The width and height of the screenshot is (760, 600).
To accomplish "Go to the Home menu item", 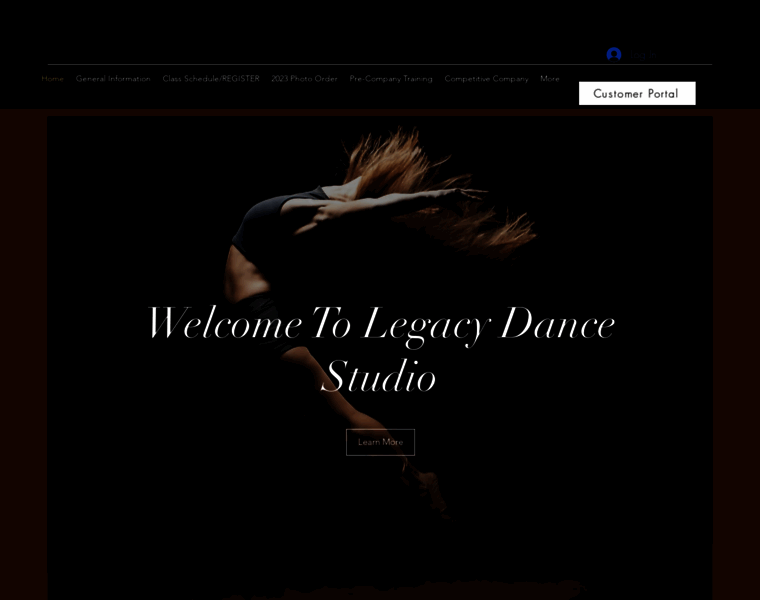I will click(52, 79).
